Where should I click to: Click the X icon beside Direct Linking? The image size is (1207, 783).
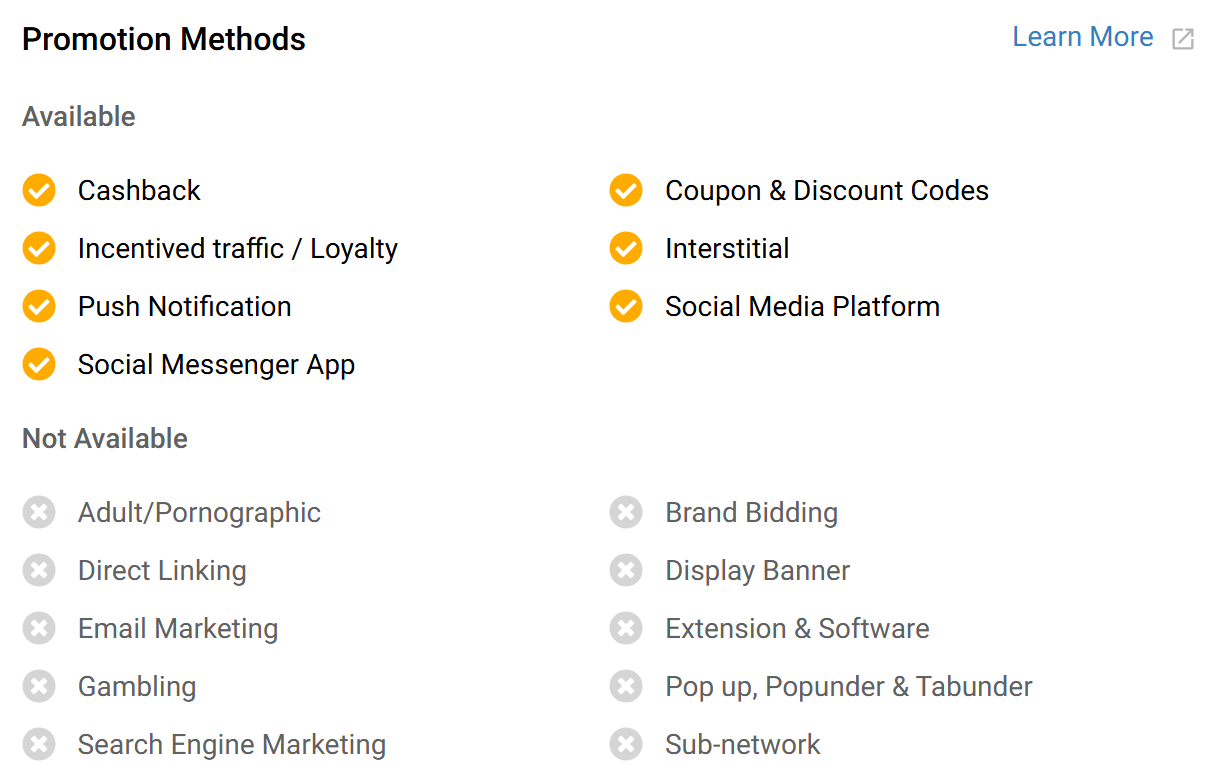point(39,571)
